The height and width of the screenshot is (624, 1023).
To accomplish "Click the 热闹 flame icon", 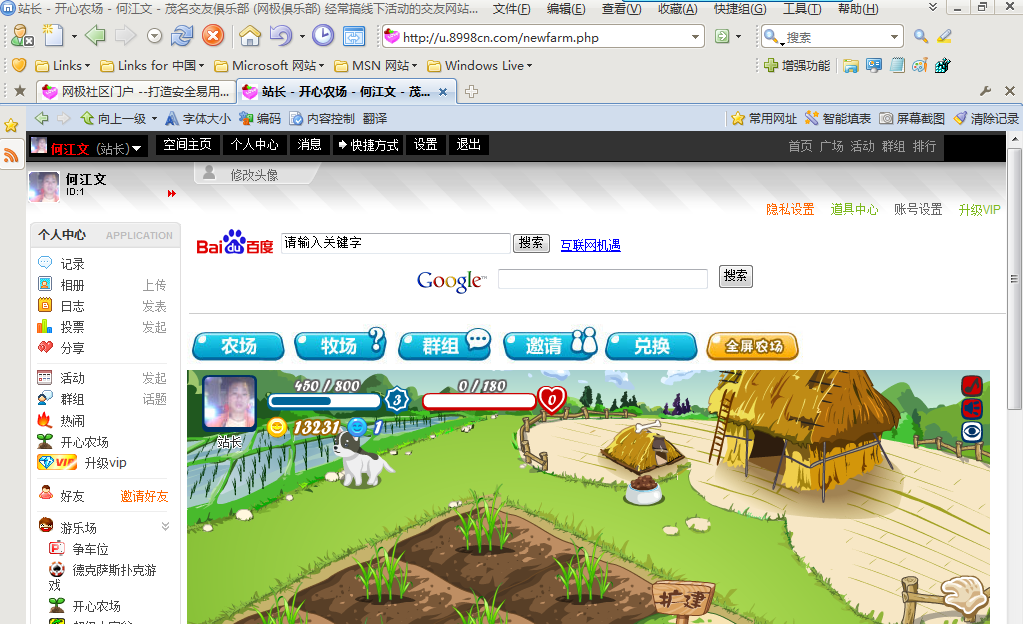I will tap(45, 420).
